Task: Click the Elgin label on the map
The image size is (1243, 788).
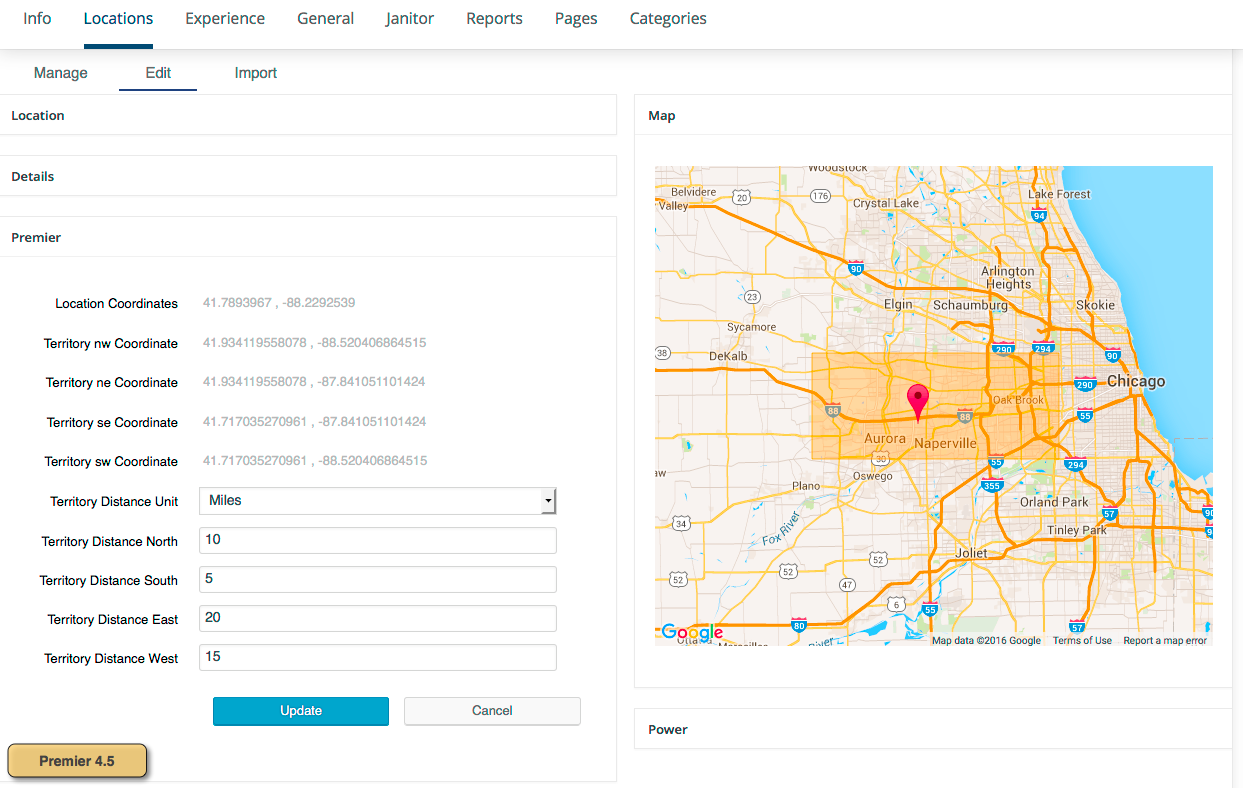Action: pos(898,305)
